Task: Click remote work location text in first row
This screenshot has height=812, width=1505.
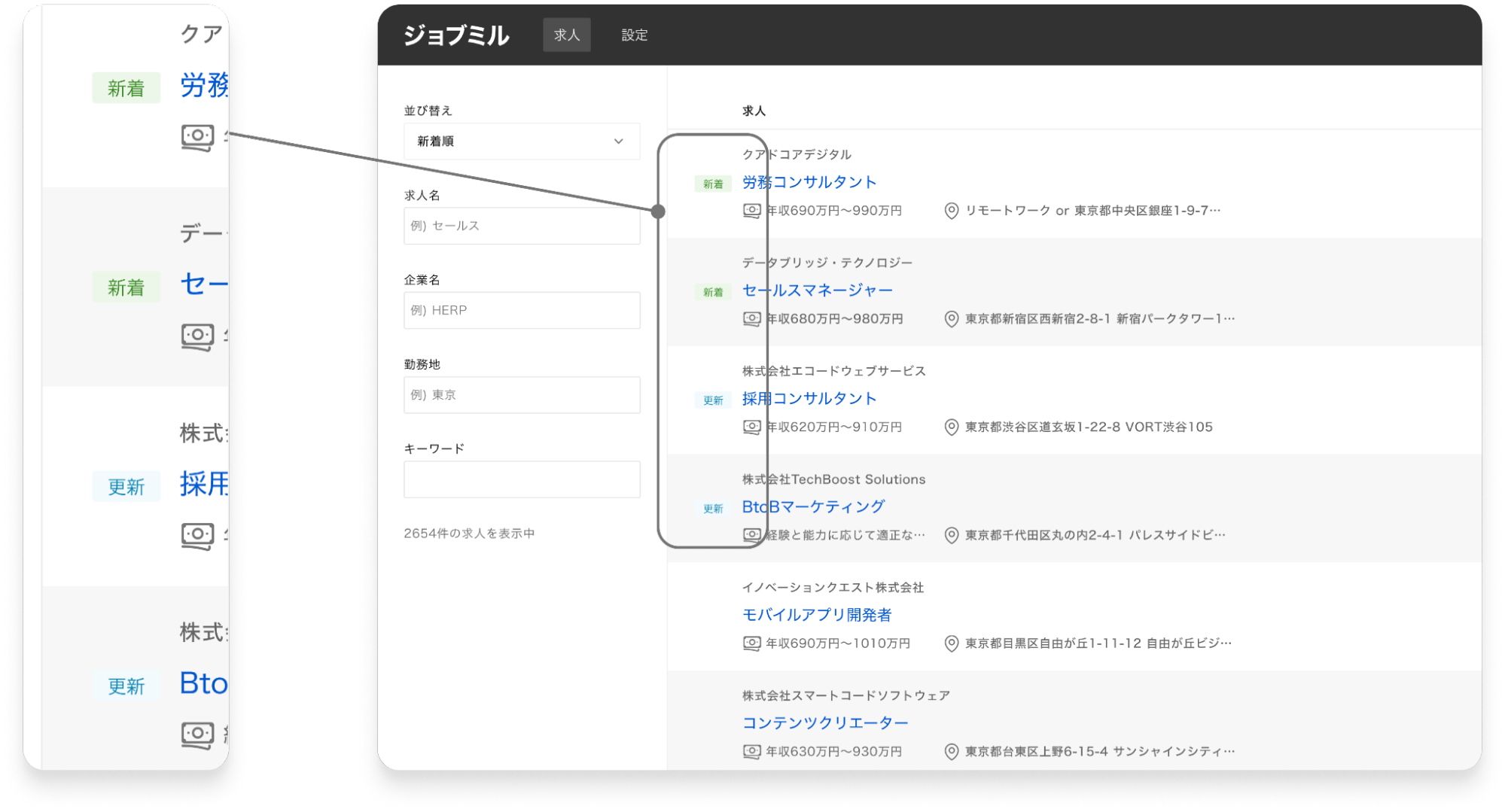Action: tap(1092, 211)
